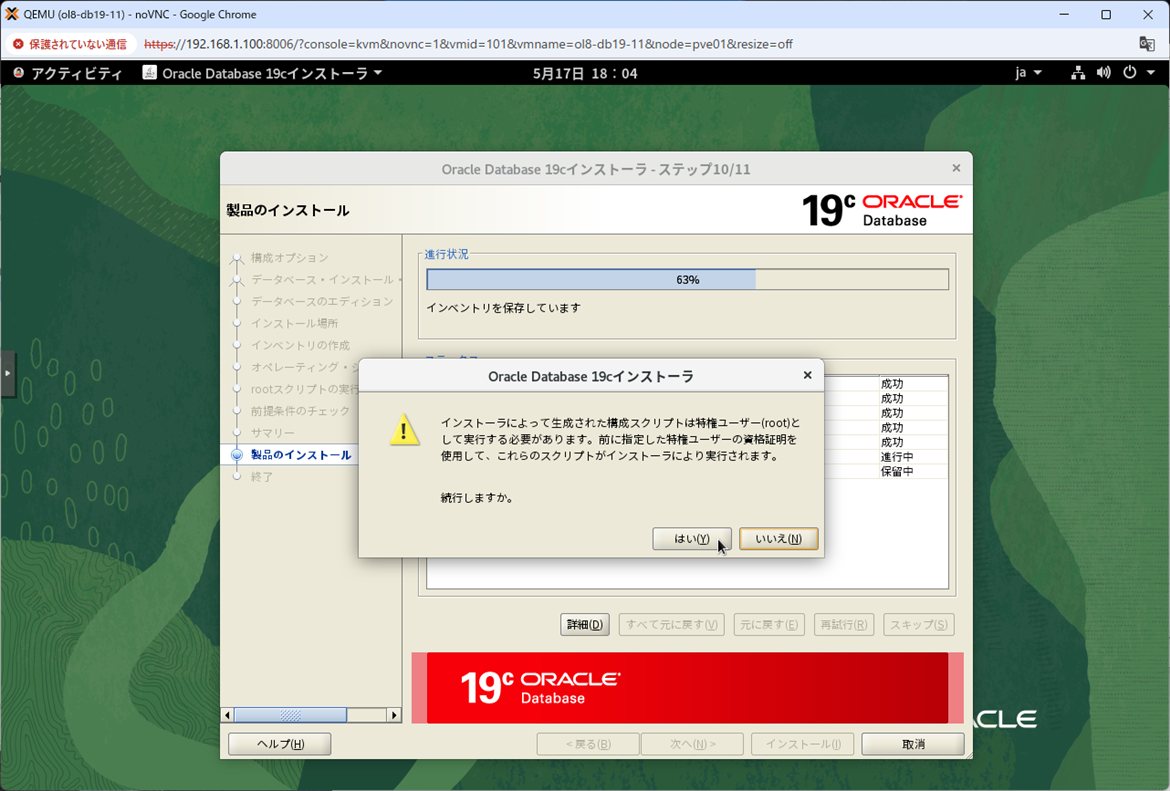Screen dimensions: 1170x791
Task: Click the Chrome translate icon
Action: 1147,44
